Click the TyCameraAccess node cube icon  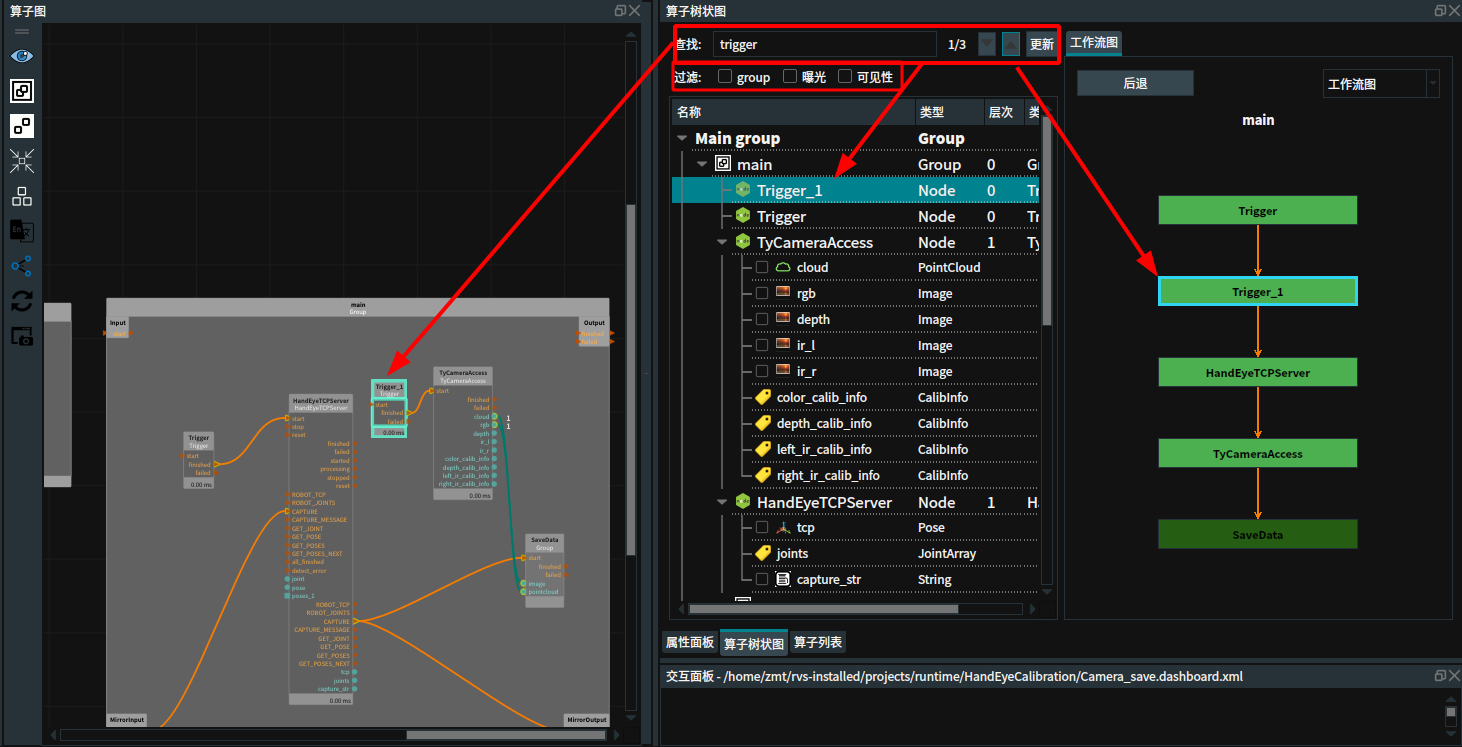point(743,242)
